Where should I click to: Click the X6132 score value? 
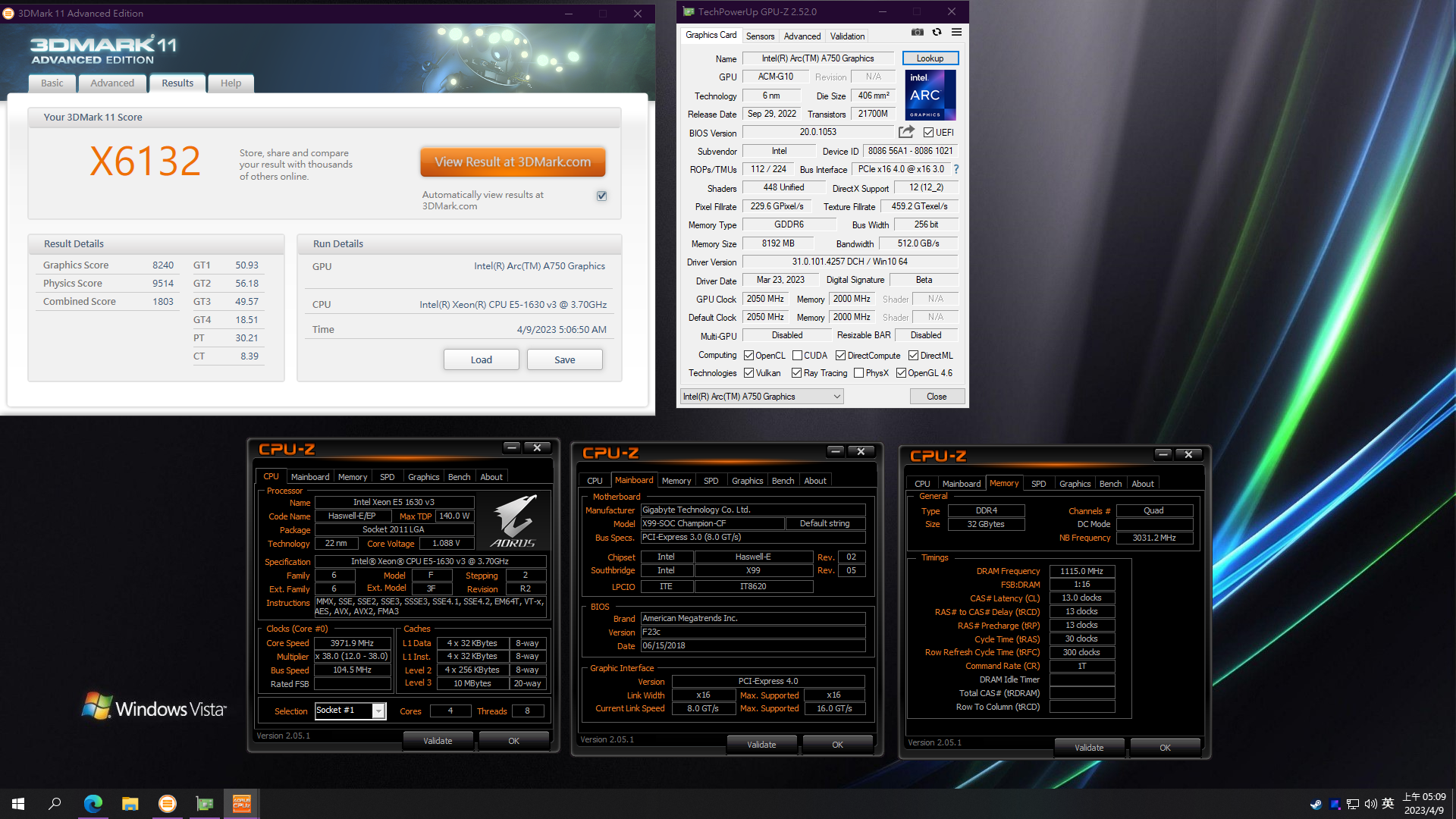point(145,161)
